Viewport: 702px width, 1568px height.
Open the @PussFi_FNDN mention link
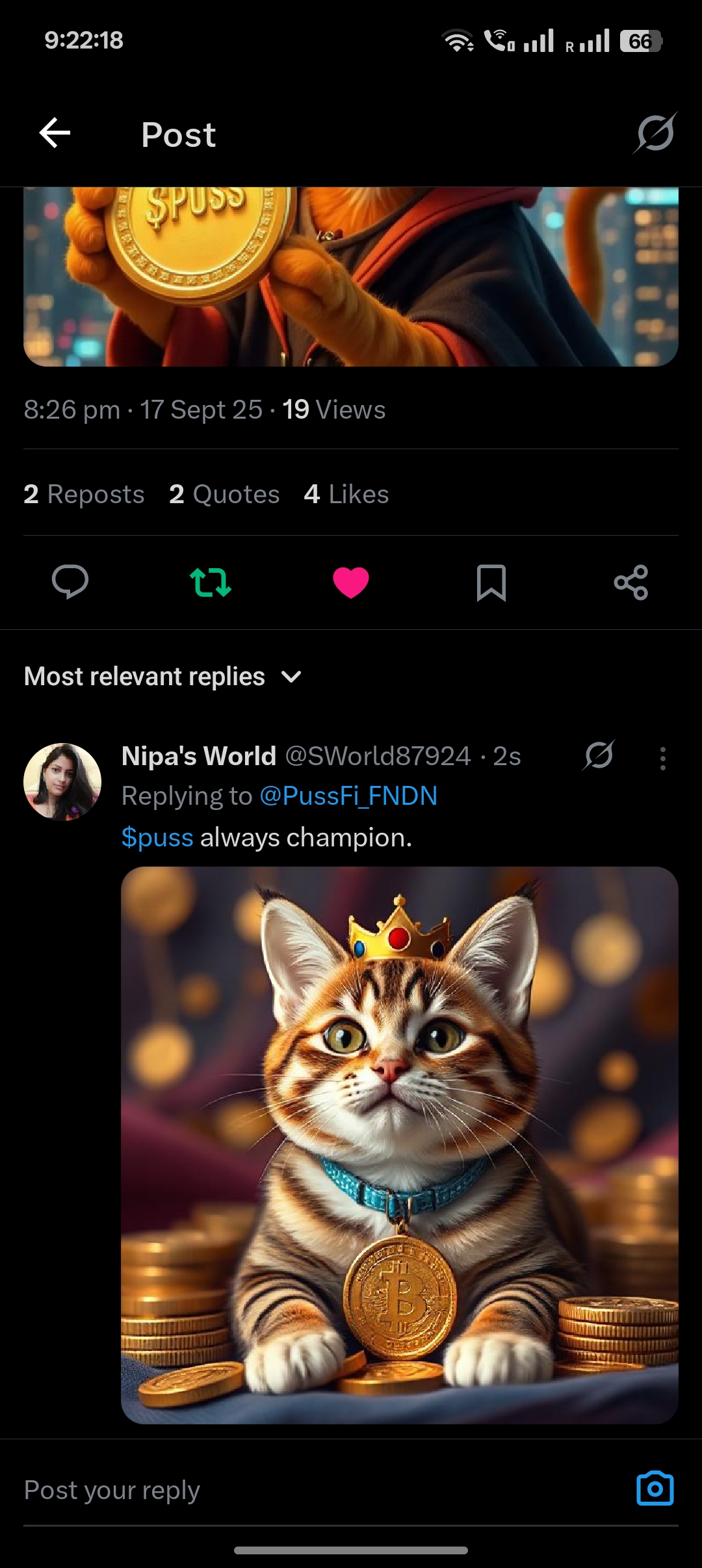348,796
